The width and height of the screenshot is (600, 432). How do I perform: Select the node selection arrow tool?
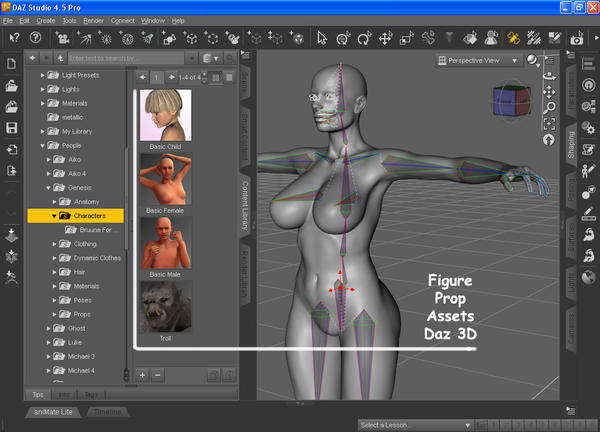click(322, 38)
